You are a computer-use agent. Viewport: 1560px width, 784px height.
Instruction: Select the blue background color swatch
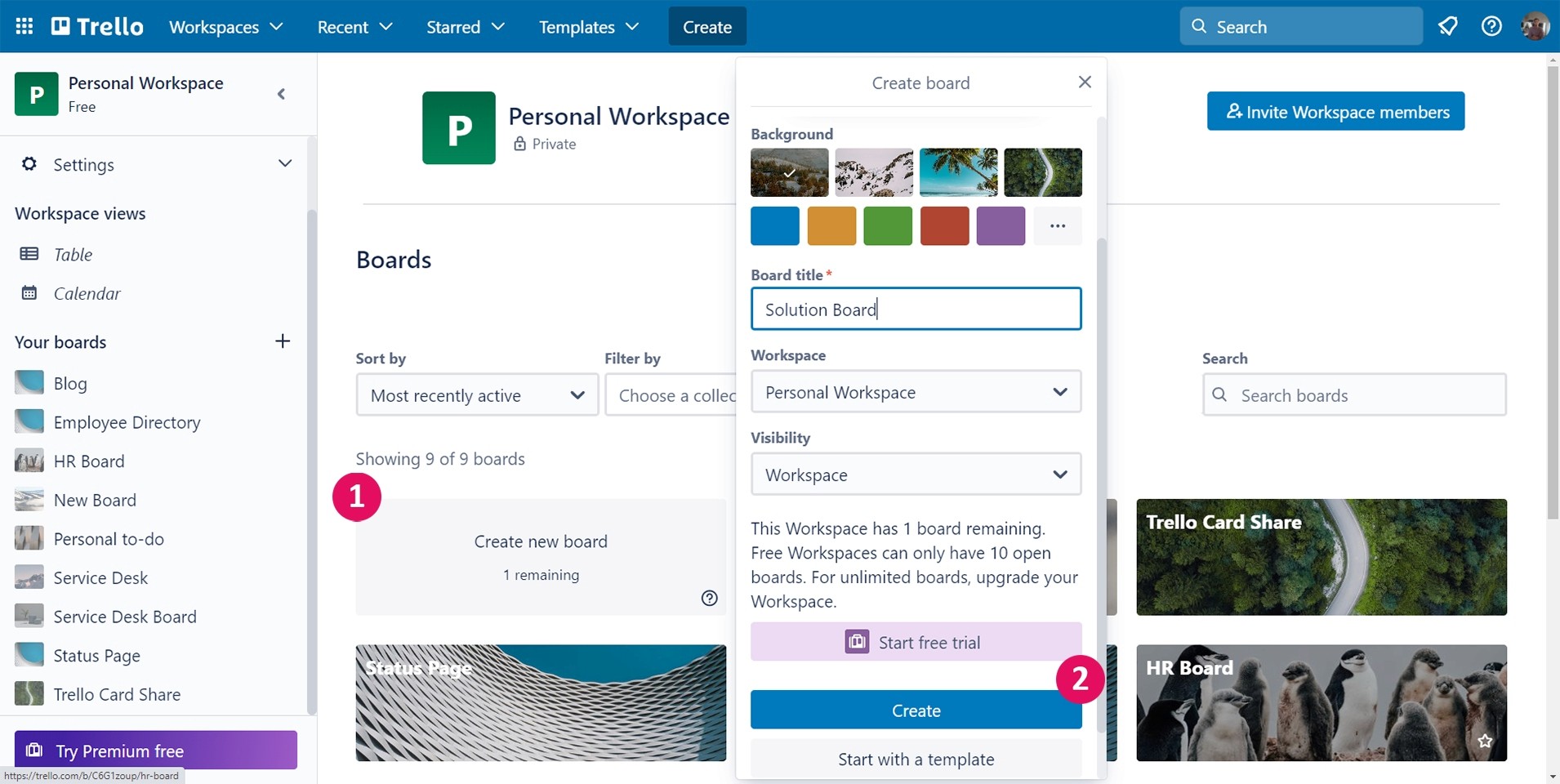tap(775, 226)
